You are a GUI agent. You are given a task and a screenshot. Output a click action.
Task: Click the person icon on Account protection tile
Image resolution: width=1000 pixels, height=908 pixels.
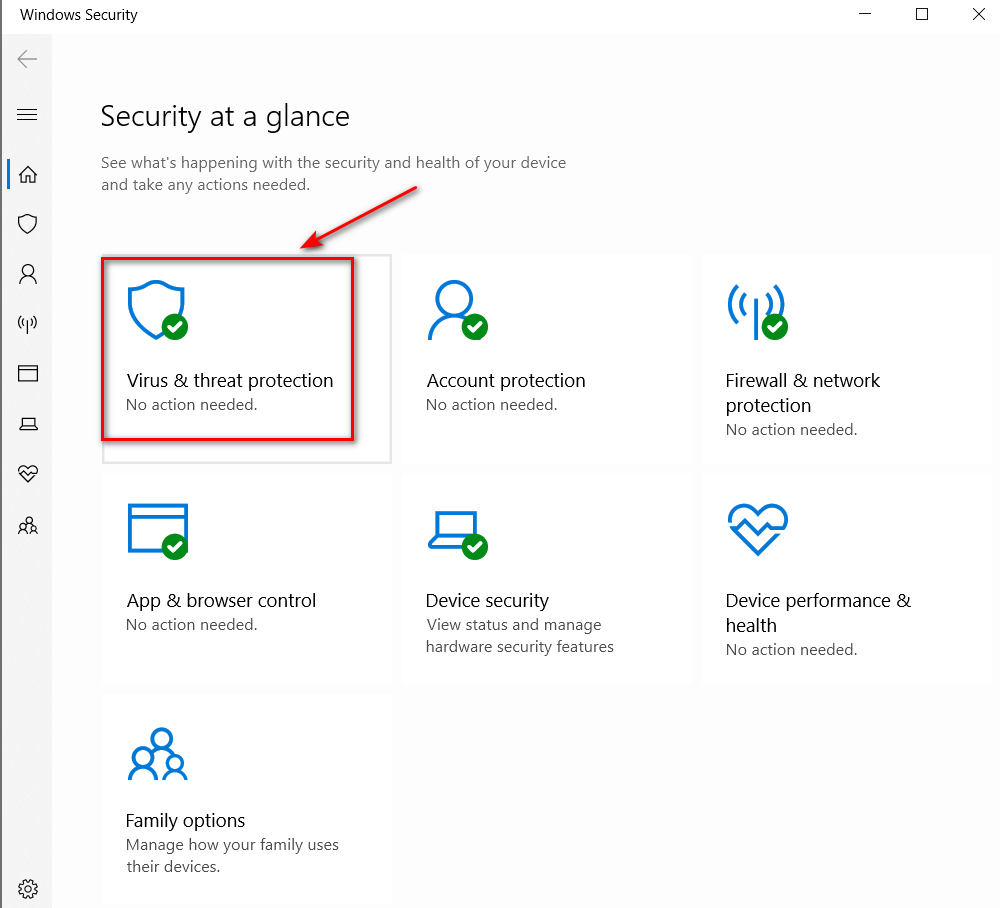point(457,310)
